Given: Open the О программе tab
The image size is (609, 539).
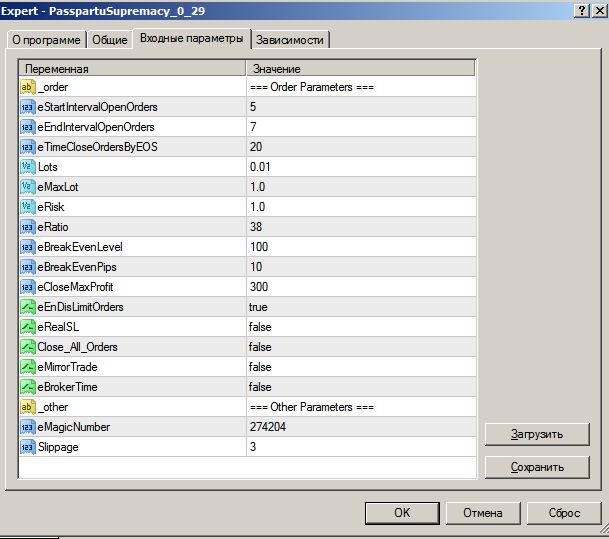Looking at the screenshot, I should click(x=46, y=40).
